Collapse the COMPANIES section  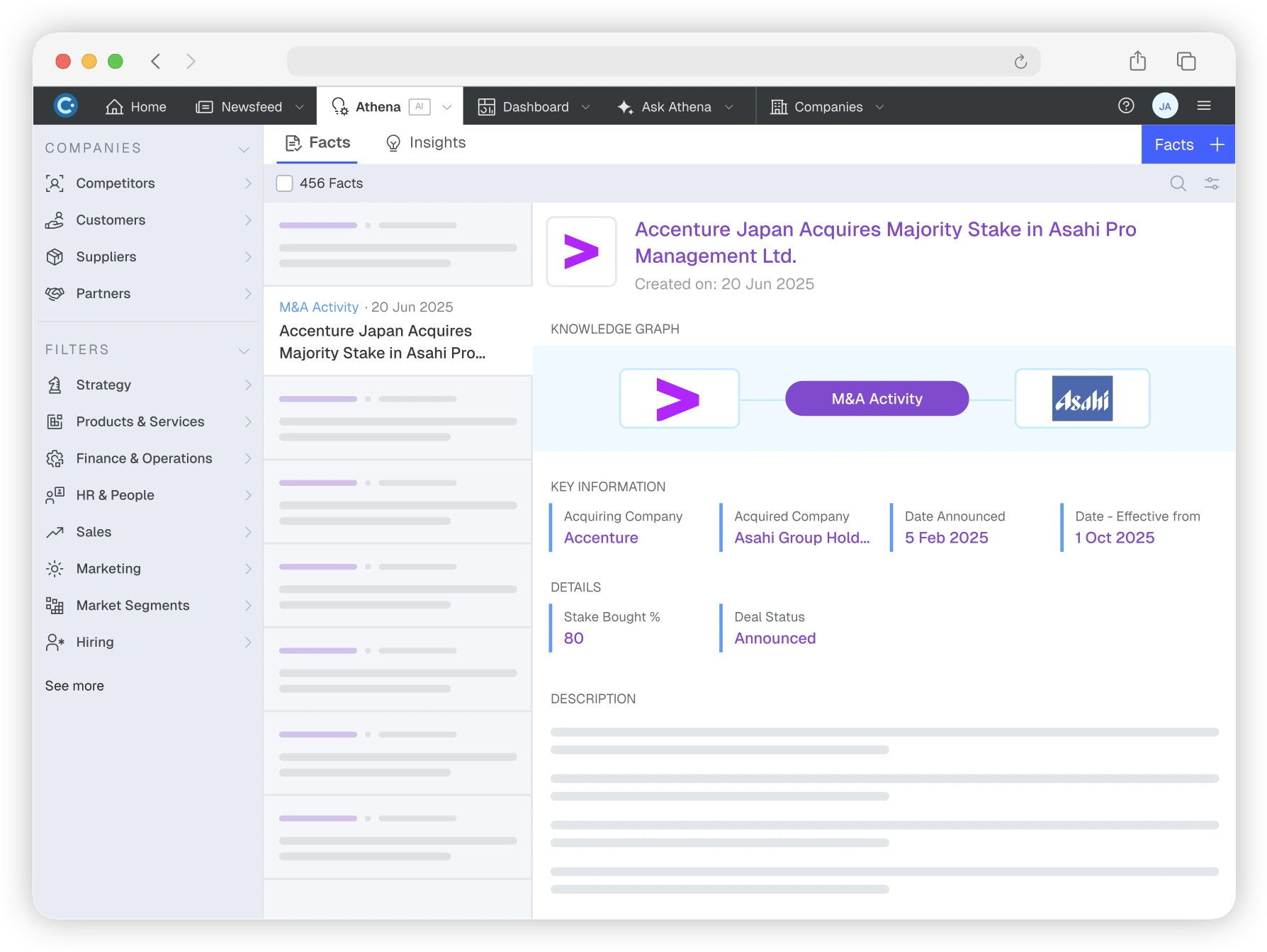244,149
